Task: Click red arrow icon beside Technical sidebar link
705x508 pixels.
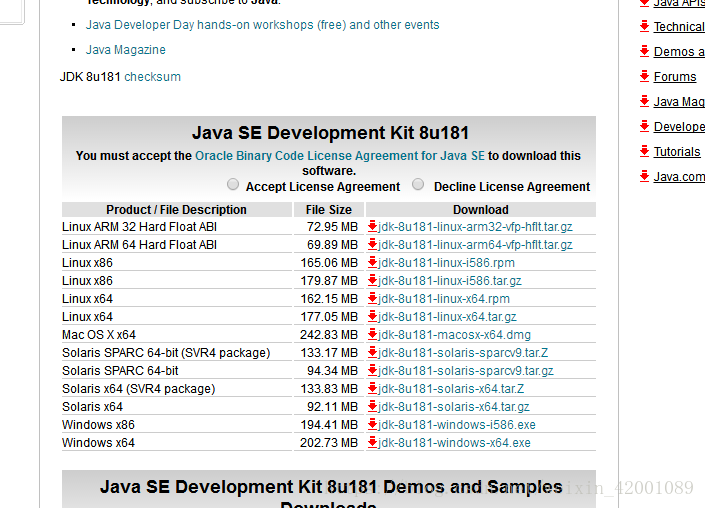Action: [x=644, y=26]
